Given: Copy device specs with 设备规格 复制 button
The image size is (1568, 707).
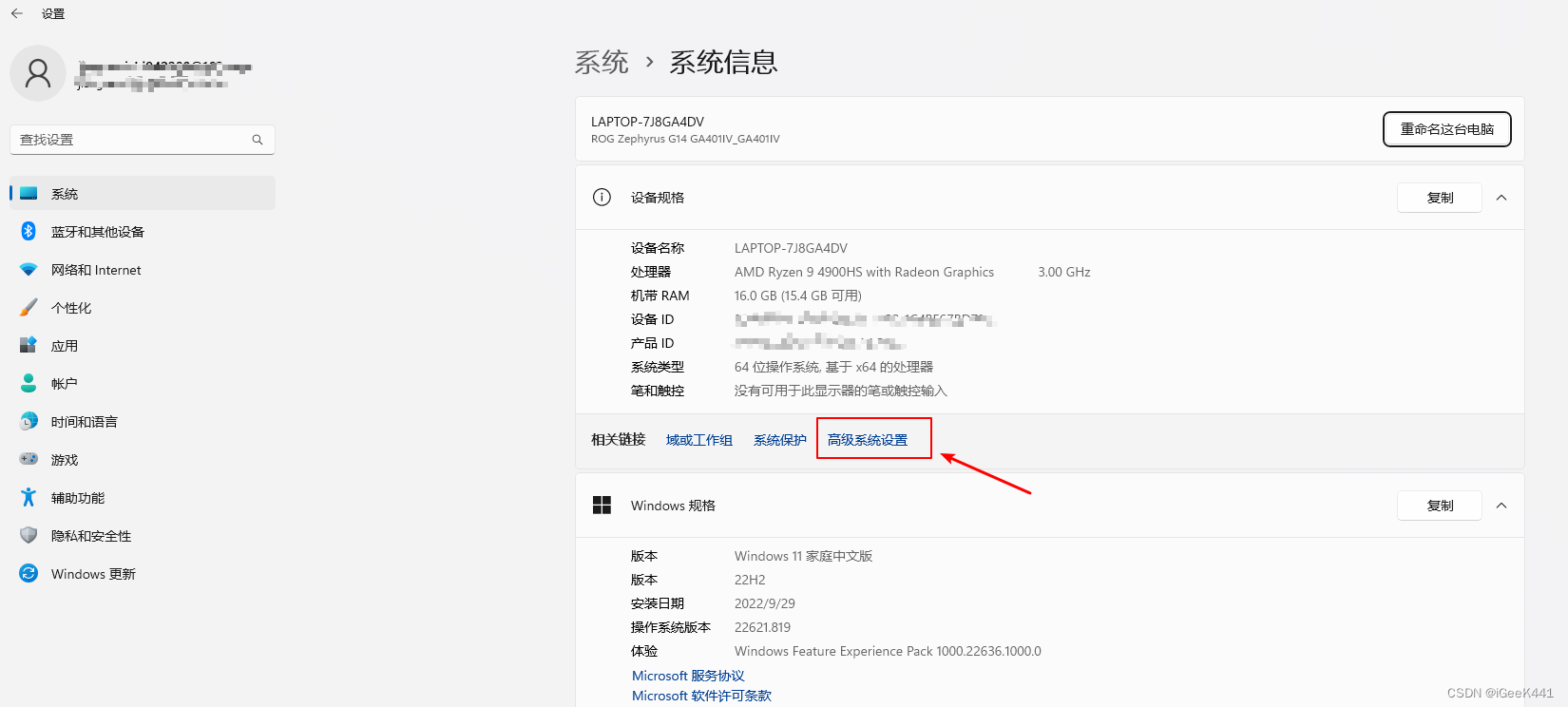Looking at the screenshot, I should point(1440,198).
